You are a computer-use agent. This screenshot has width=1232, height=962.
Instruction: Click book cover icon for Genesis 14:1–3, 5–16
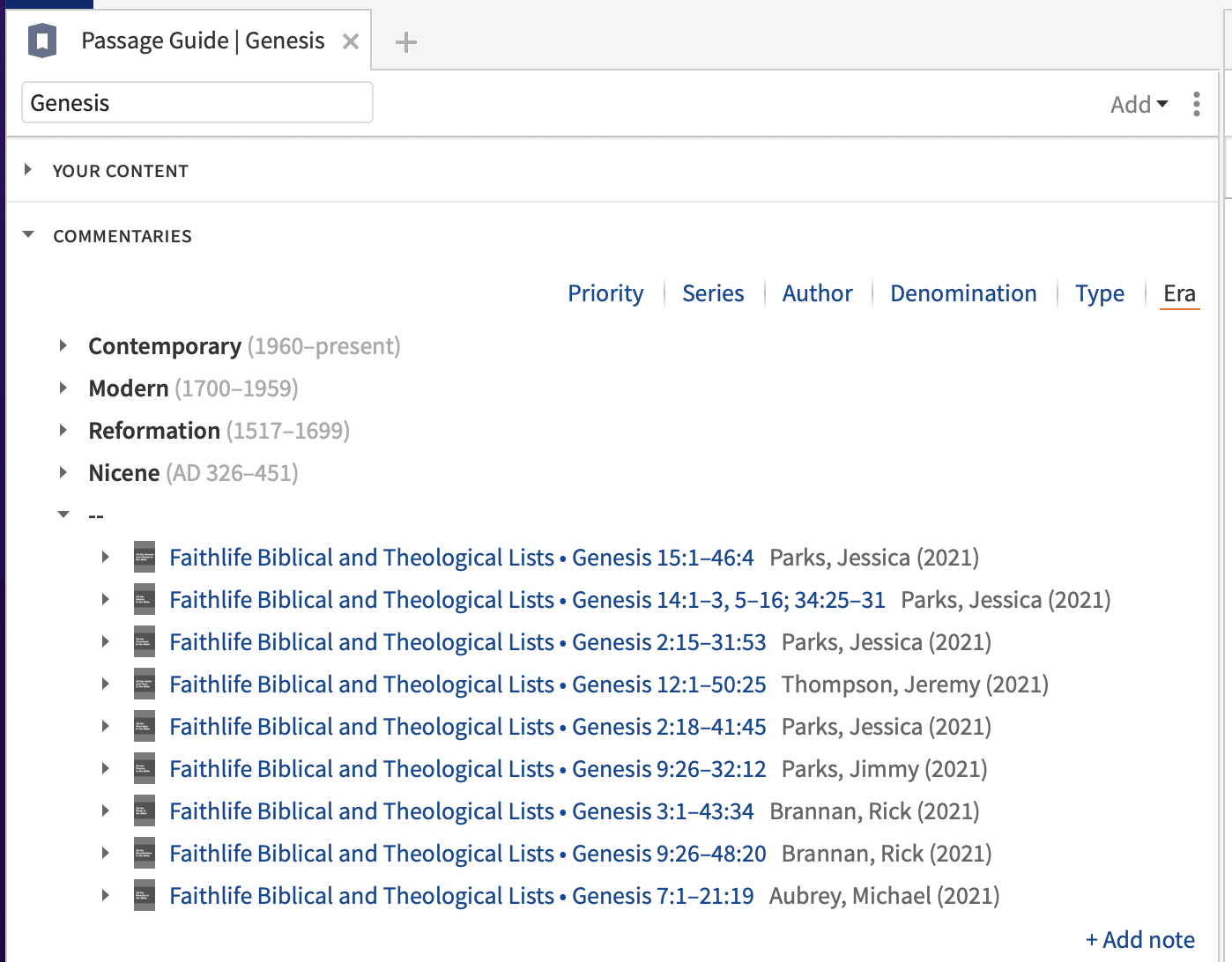point(145,599)
